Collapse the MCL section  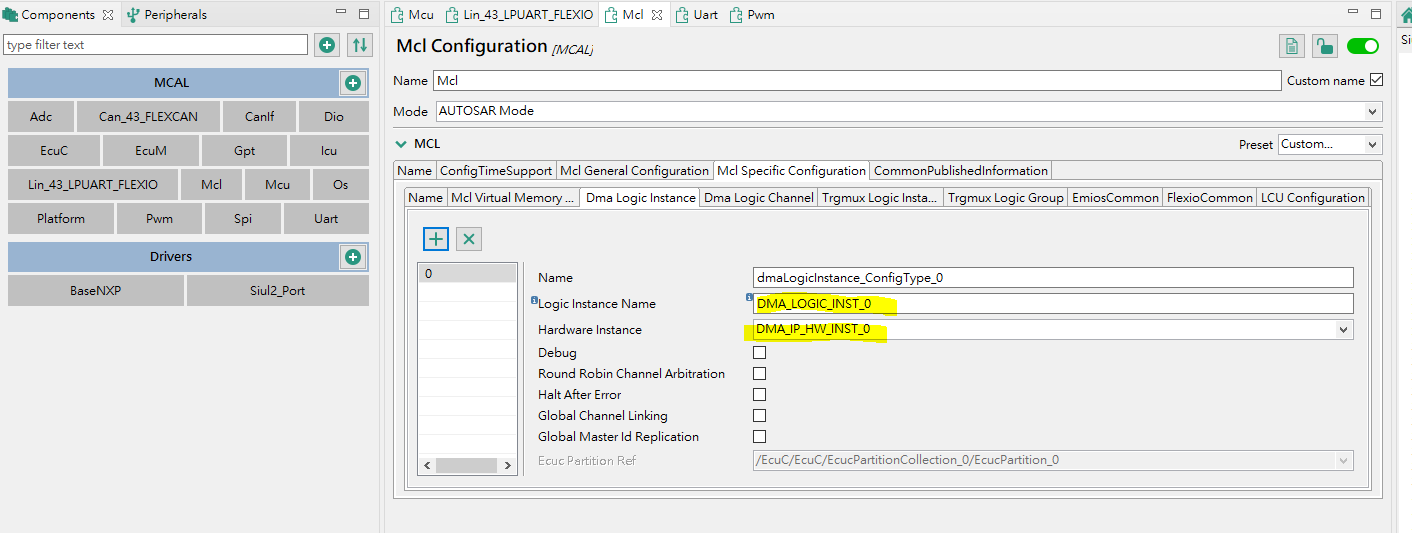point(401,144)
